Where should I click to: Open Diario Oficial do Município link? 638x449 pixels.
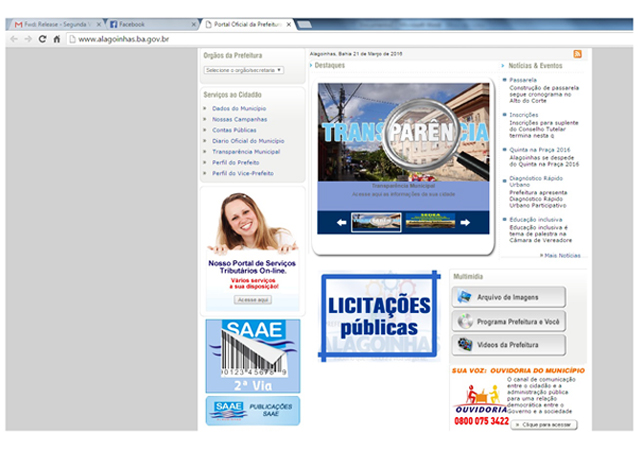248,141
